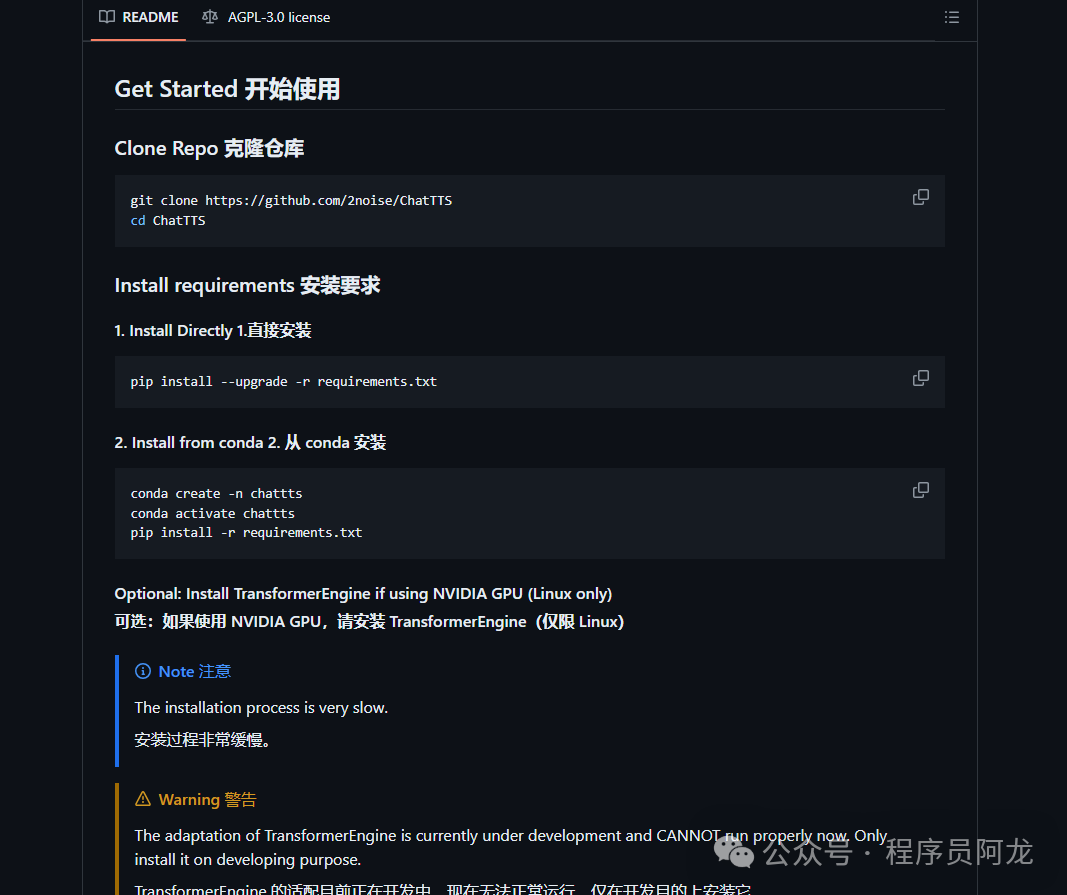Click the book icon beside README

[107, 17]
